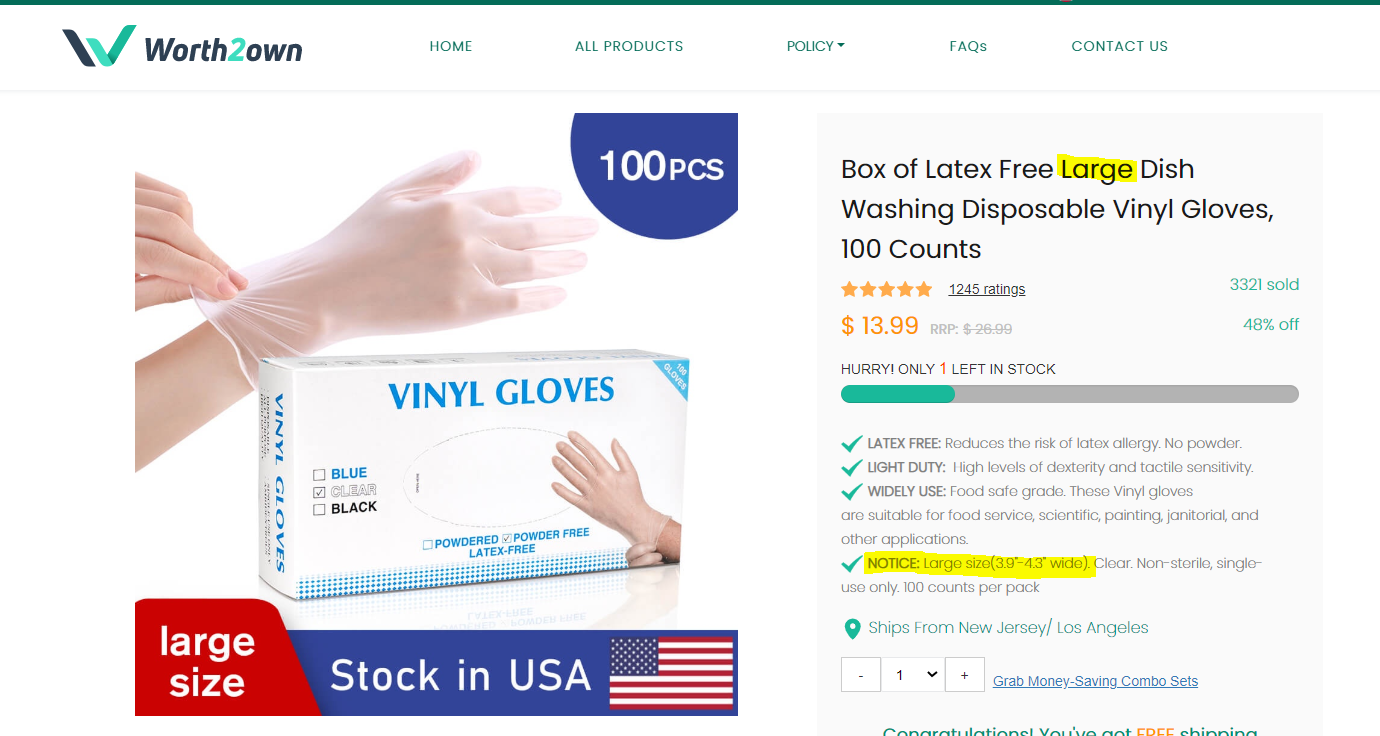Expand the POLICY dropdown menu

(815, 46)
